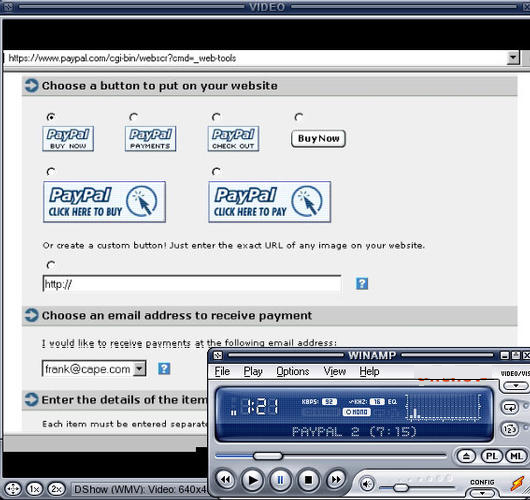Click the paypal.com URL in the address bar
Viewport: 530px width, 500px height.
pos(122,58)
